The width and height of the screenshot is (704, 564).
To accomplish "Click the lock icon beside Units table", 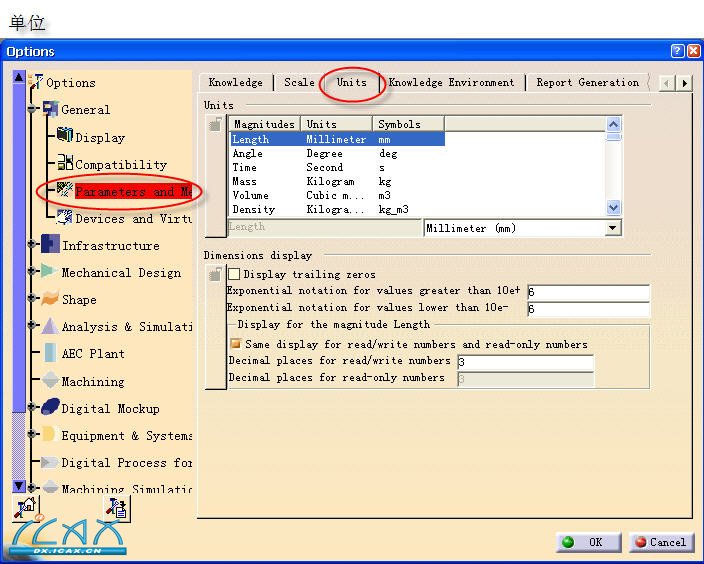I will coord(215,125).
